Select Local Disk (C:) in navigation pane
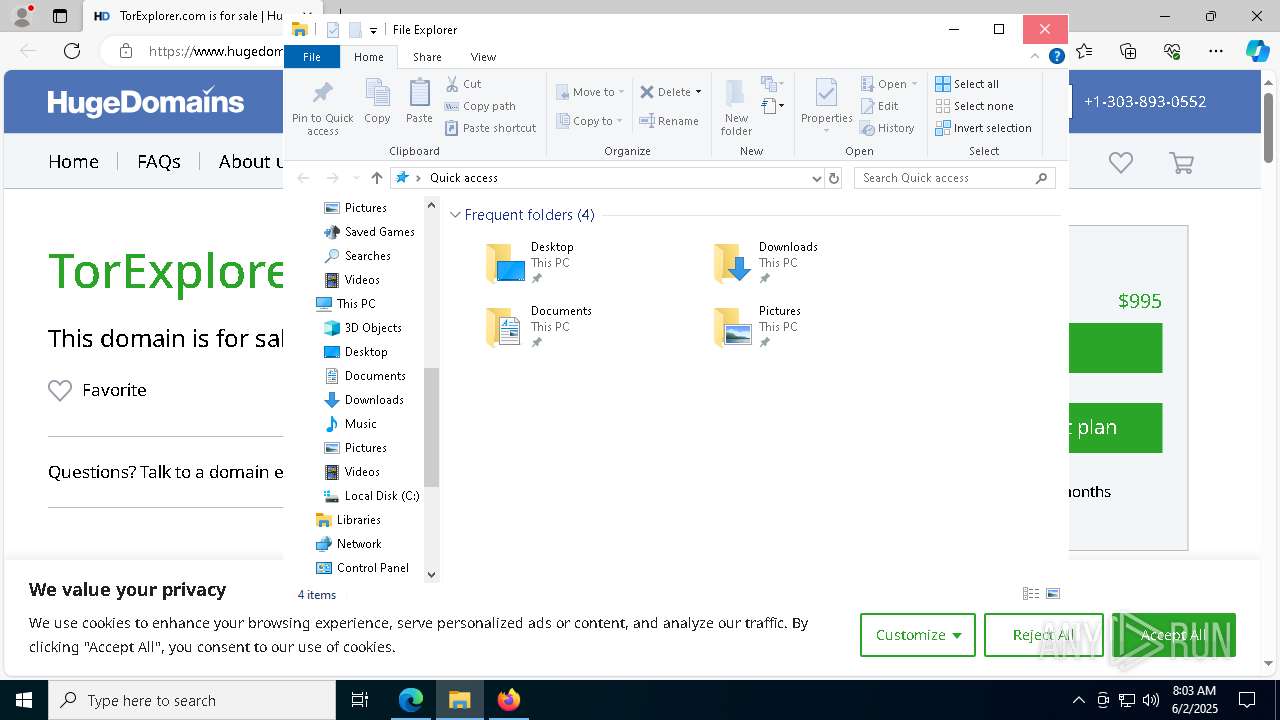Screen dimensions: 1280x720 pyautogui.click(x=371, y=496)
